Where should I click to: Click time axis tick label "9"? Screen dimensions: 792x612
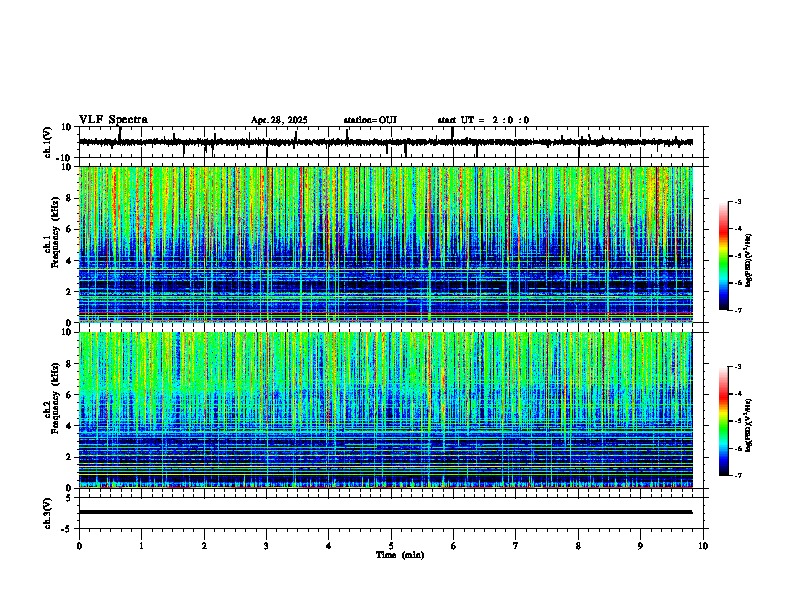640,546
